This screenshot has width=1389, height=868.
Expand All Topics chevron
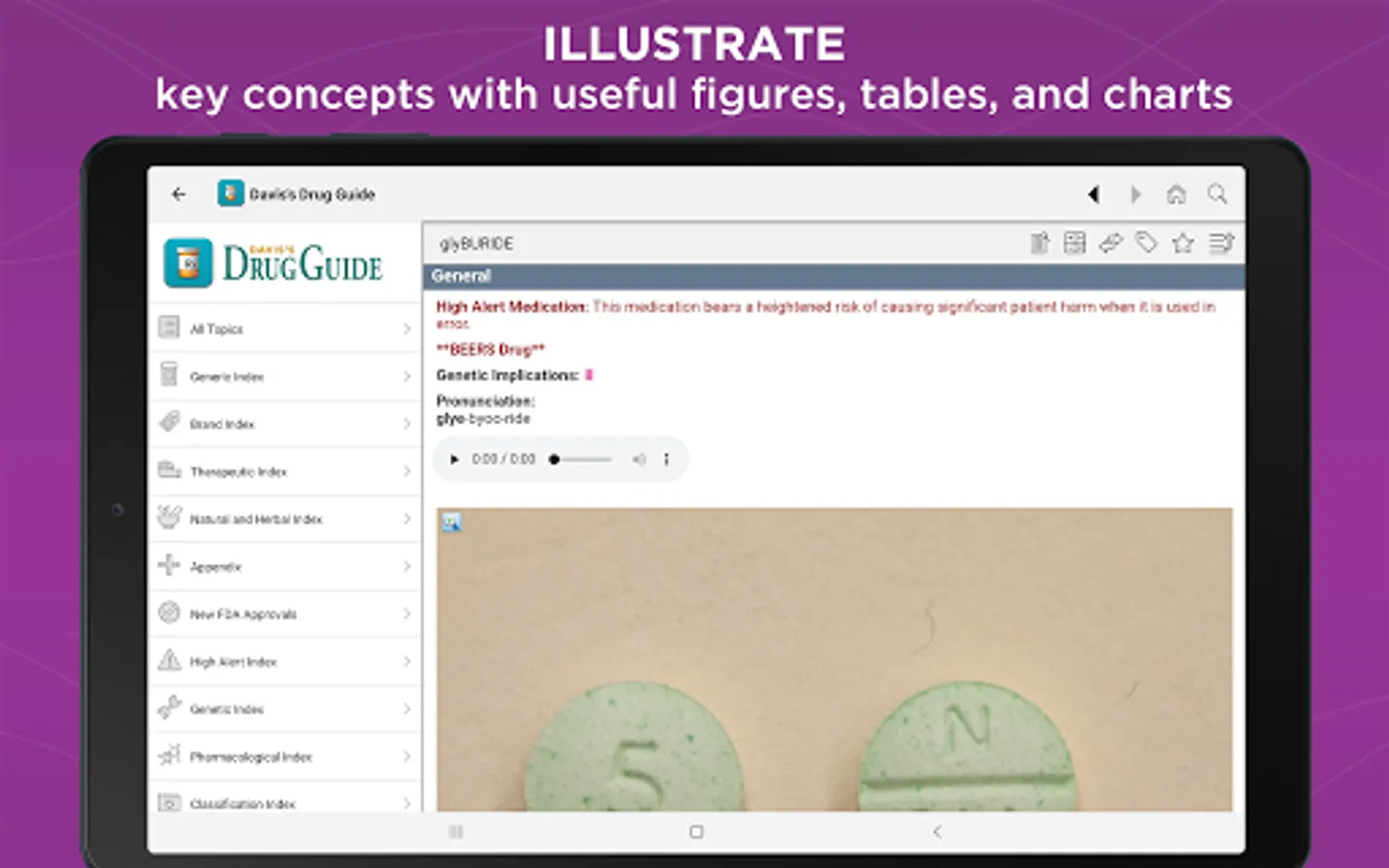[x=406, y=329]
